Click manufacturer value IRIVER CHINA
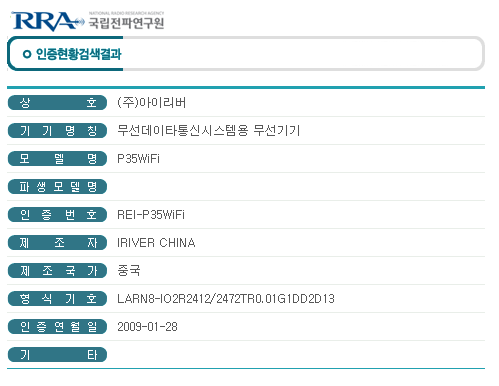Screen dimensions: 499x386 coord(156,243)
